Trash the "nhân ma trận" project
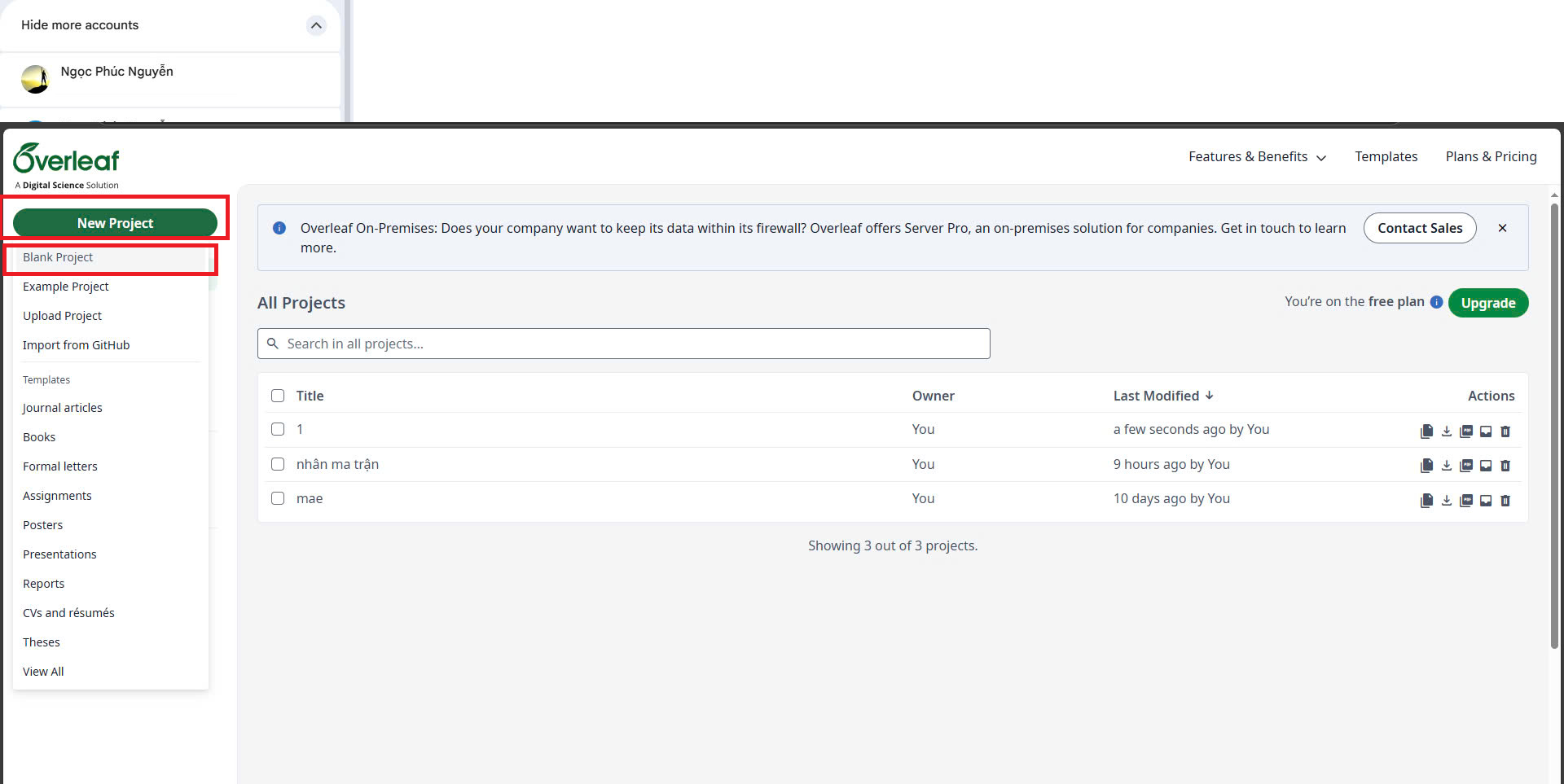 tap(1505, 466)
